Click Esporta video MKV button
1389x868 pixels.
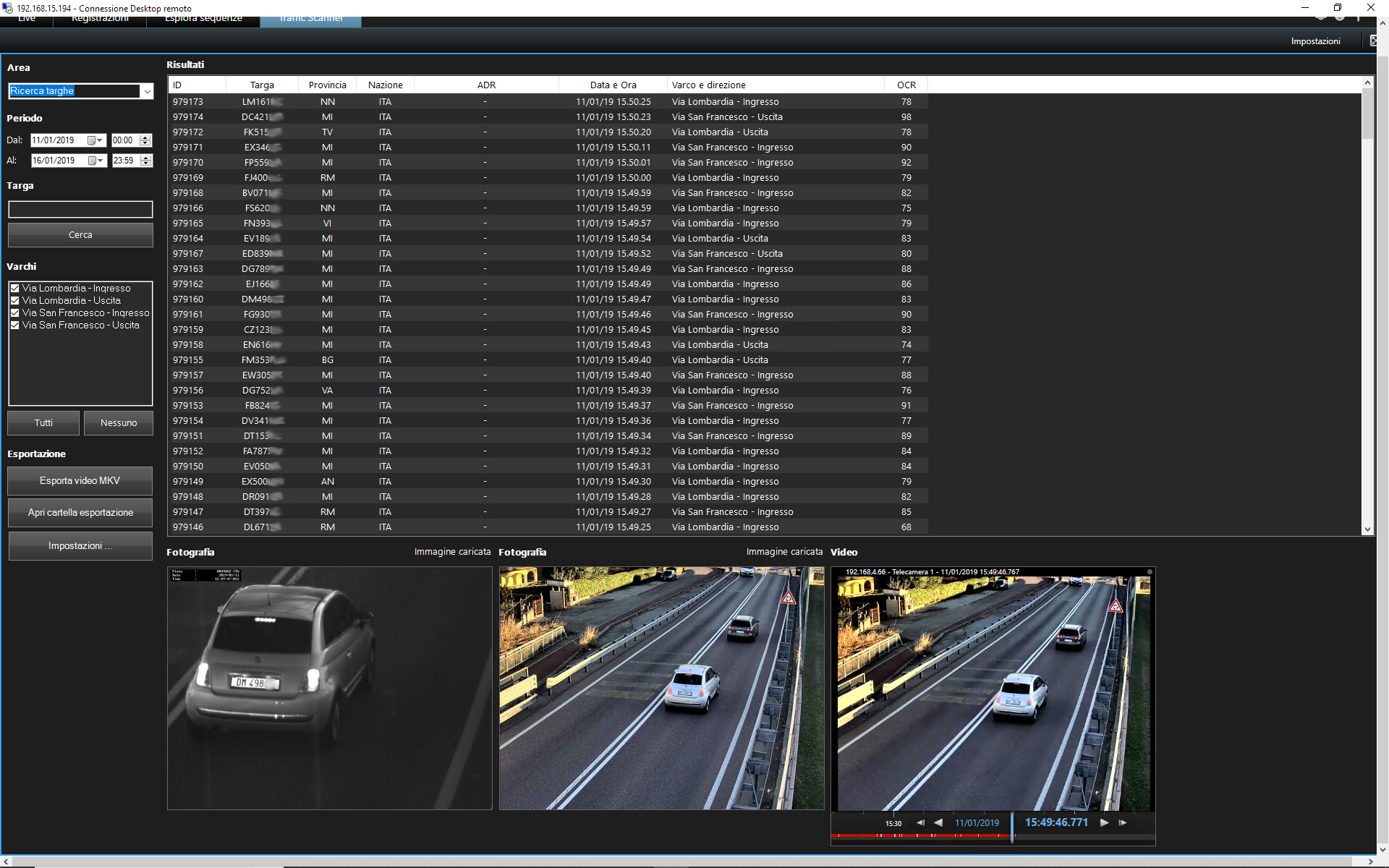[x=80, y=480]
